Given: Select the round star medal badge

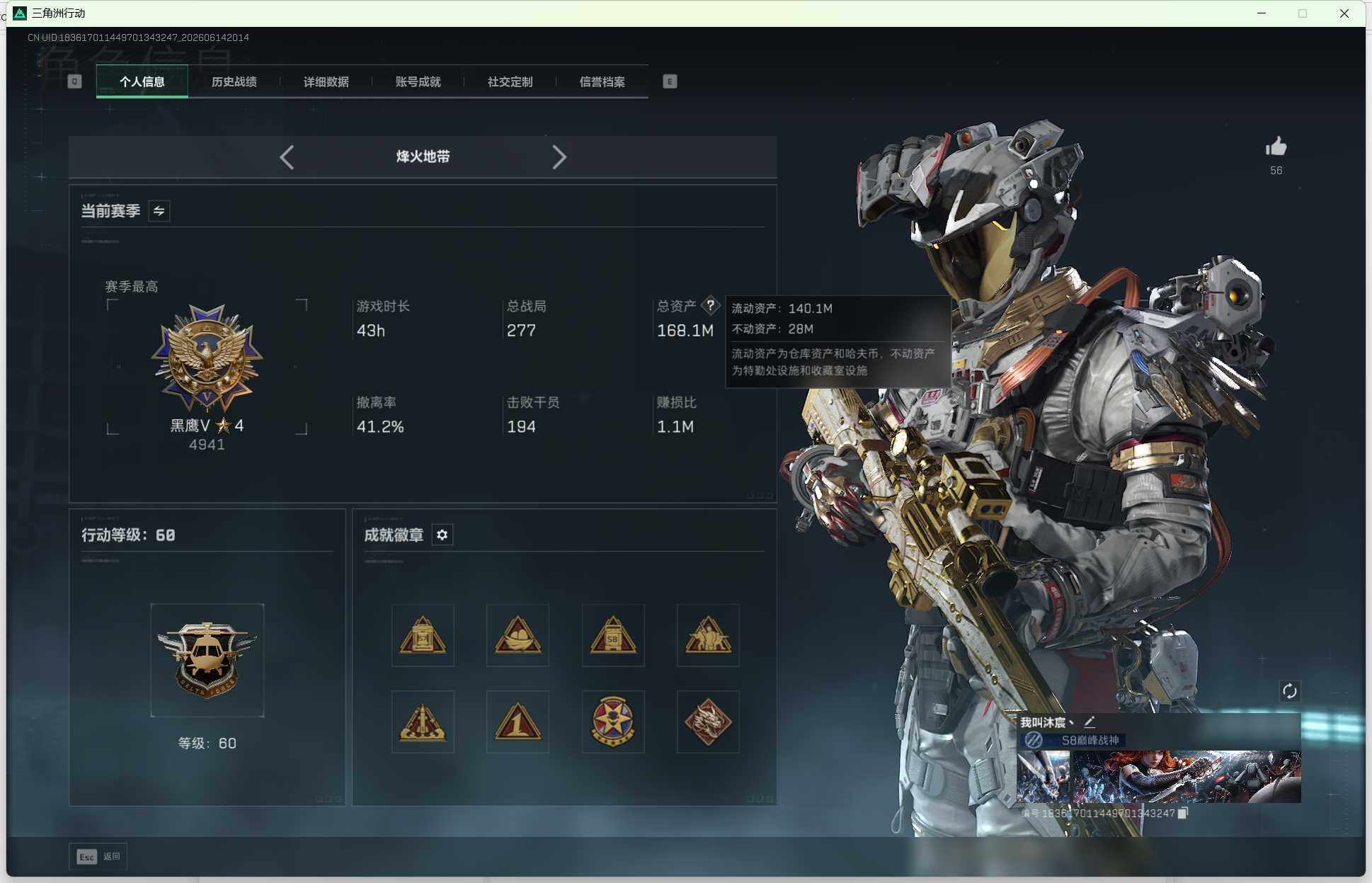Looking at the screenshot, I should [613, 722].
